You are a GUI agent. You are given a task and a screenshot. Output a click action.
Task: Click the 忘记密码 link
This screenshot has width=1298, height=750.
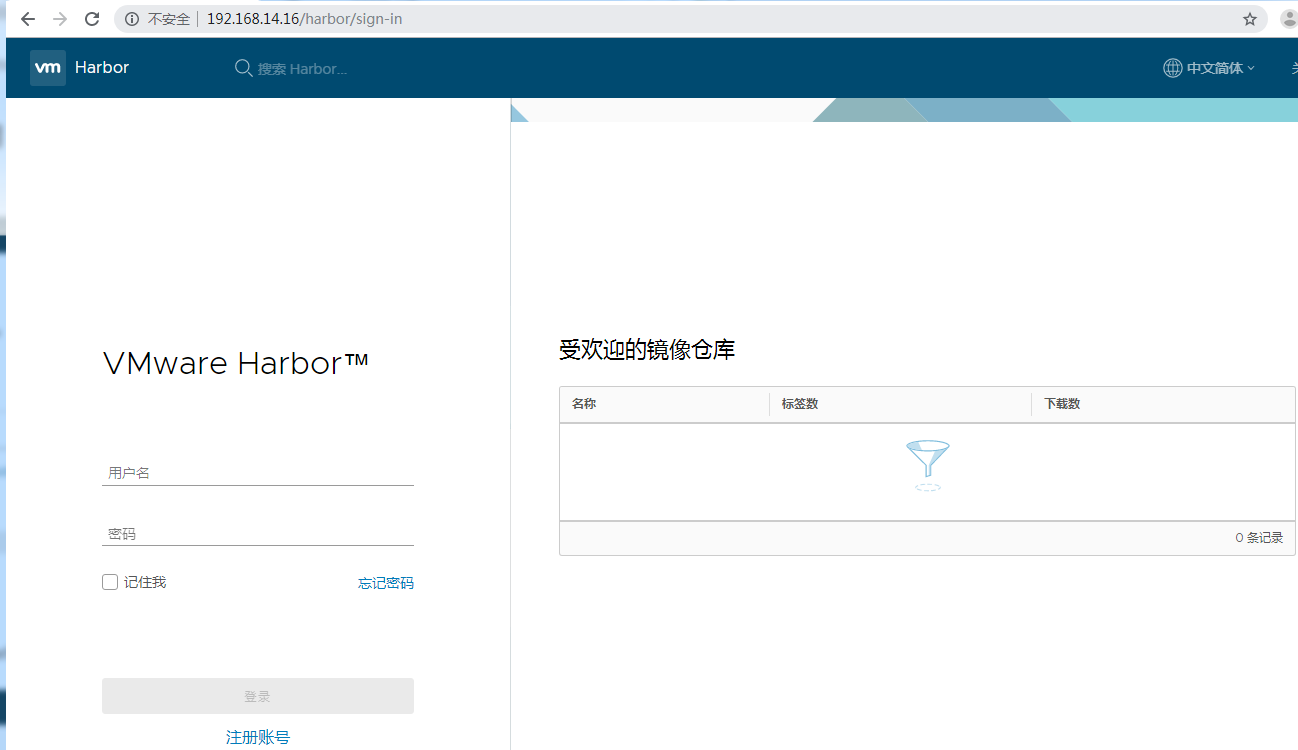[386, 583]
